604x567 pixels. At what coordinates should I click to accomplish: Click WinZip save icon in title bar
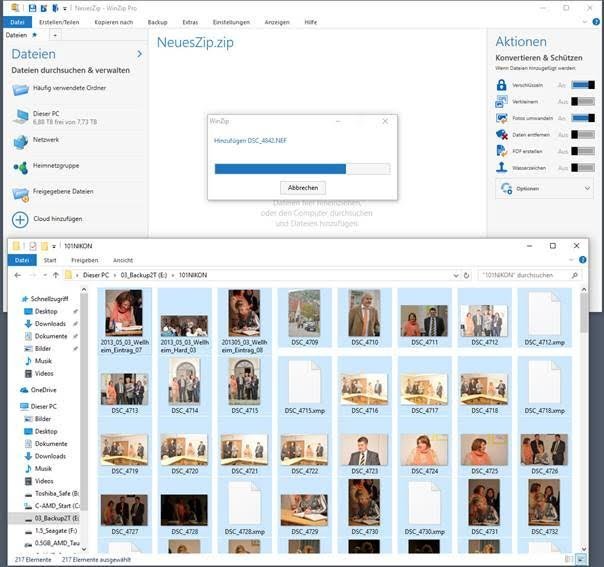point(32,8)
